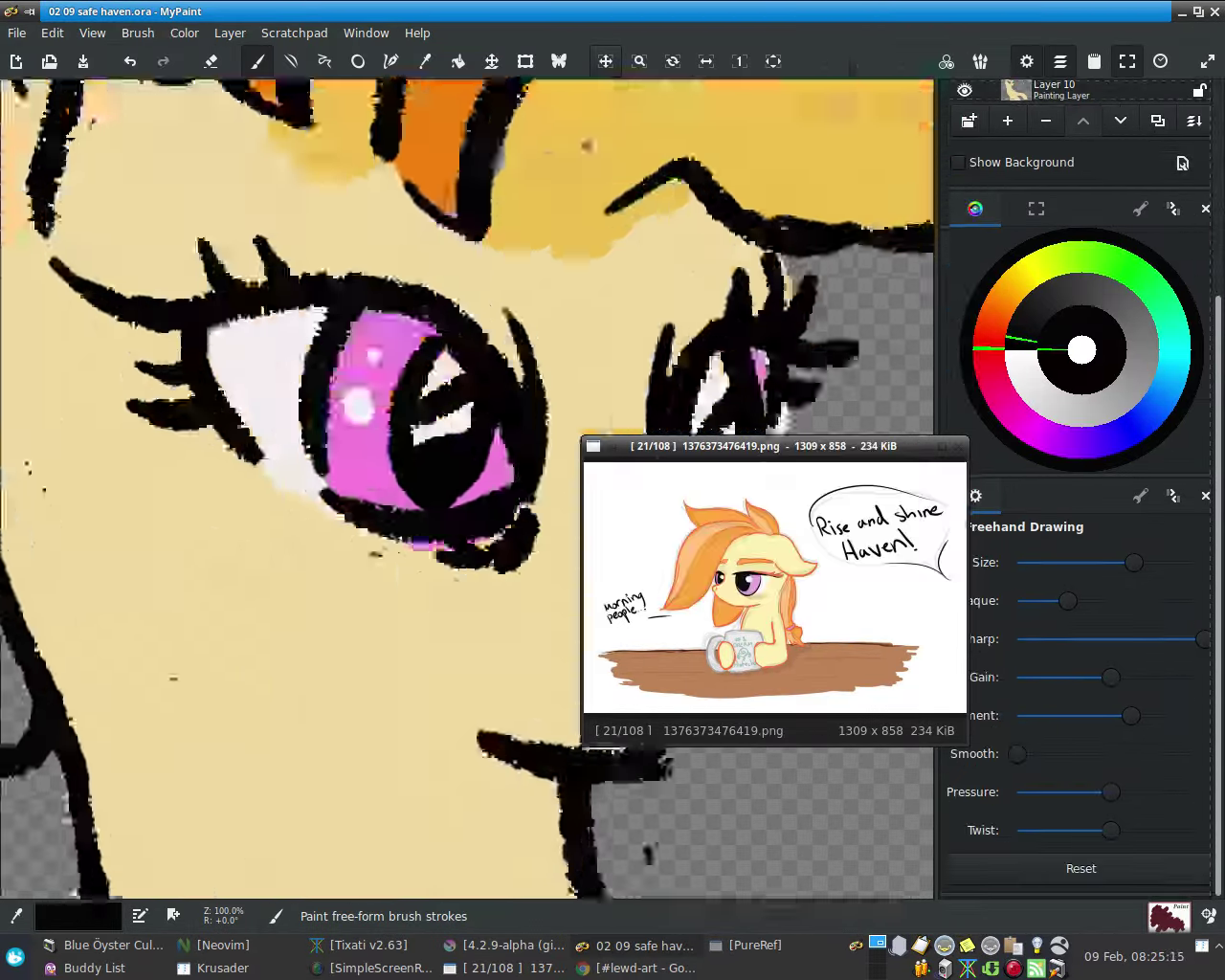Open the color palette dropdown in toolbar

(x=947, y=61)
